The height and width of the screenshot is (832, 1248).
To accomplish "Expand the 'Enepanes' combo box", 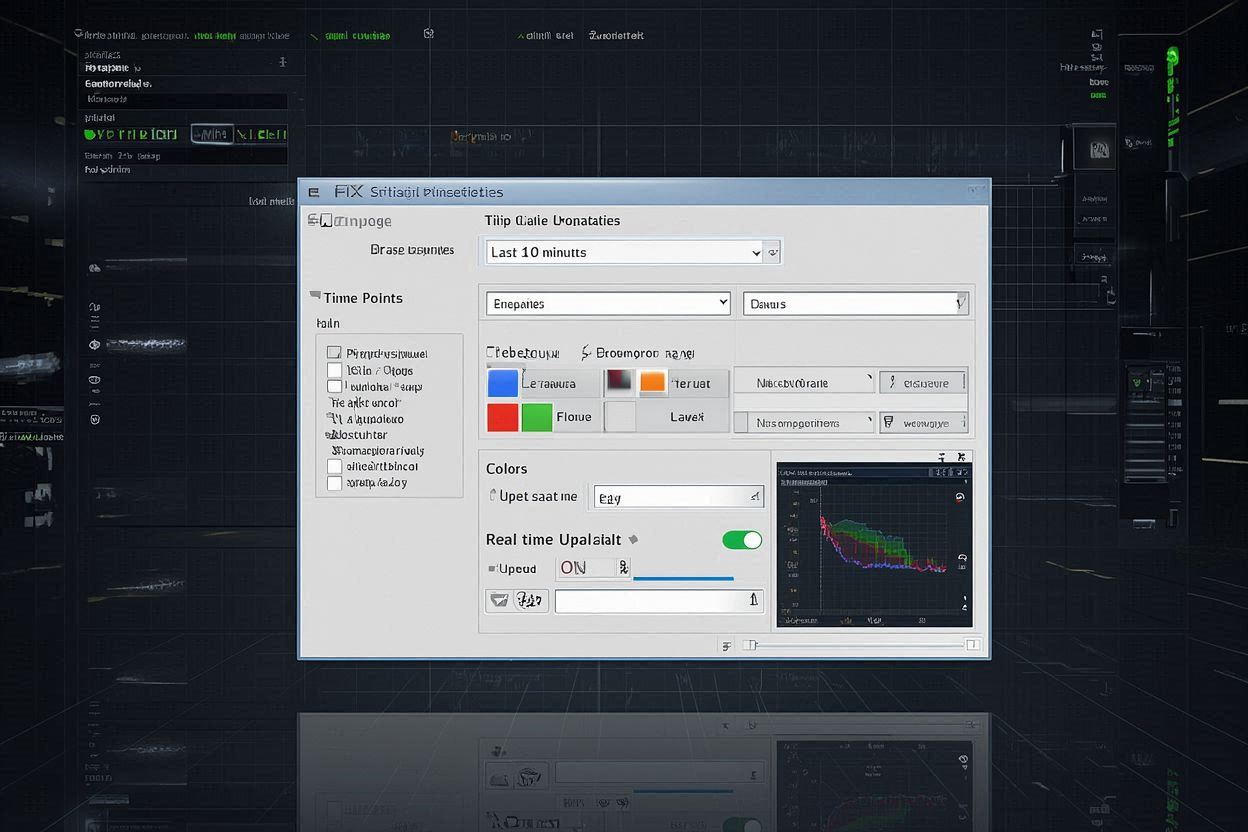I will [x=608, y=303].
